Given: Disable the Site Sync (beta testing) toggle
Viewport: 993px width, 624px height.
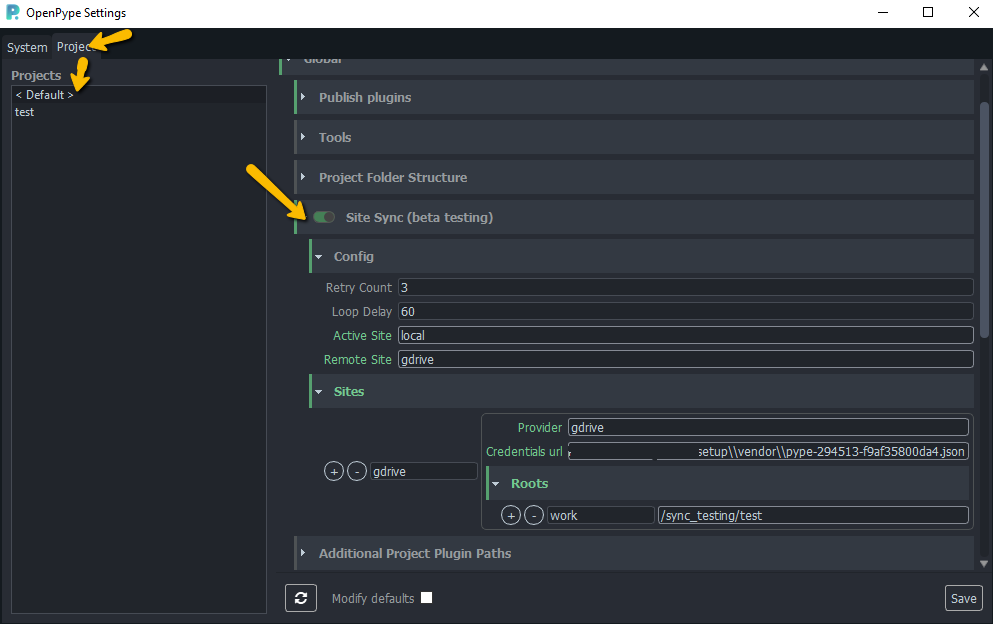Looking at the screenshot, I should pyautogui.click(x=324, y=217).
